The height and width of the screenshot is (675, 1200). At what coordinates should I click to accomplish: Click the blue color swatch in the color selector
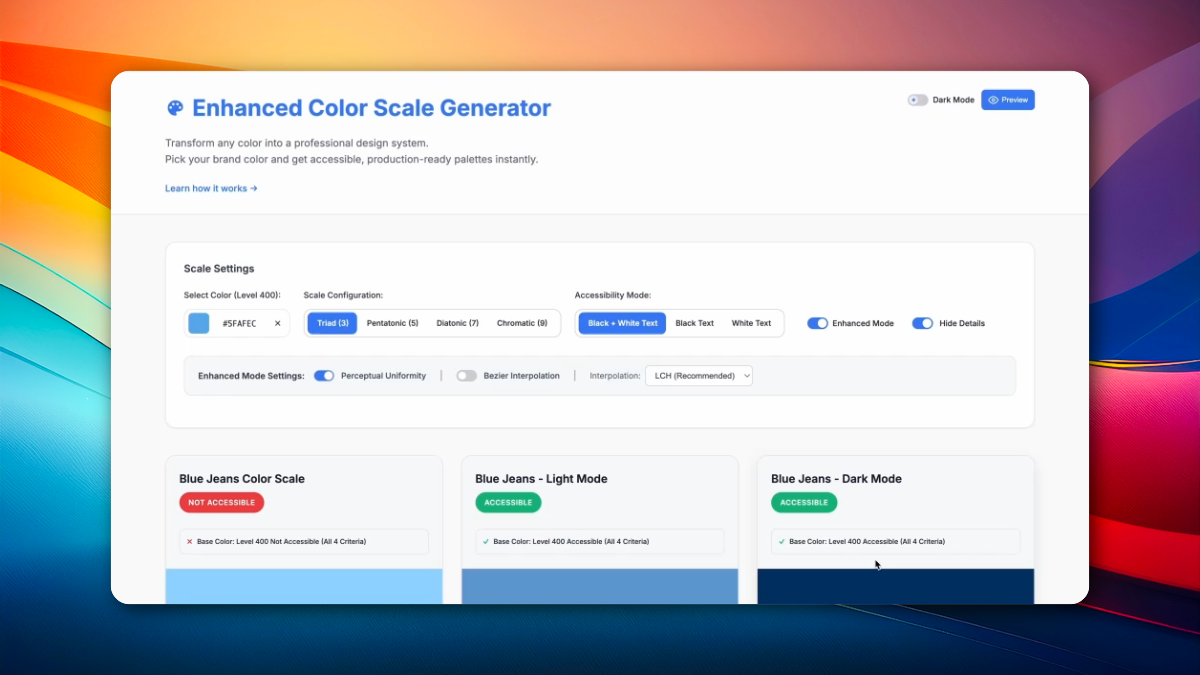(198, 322)
